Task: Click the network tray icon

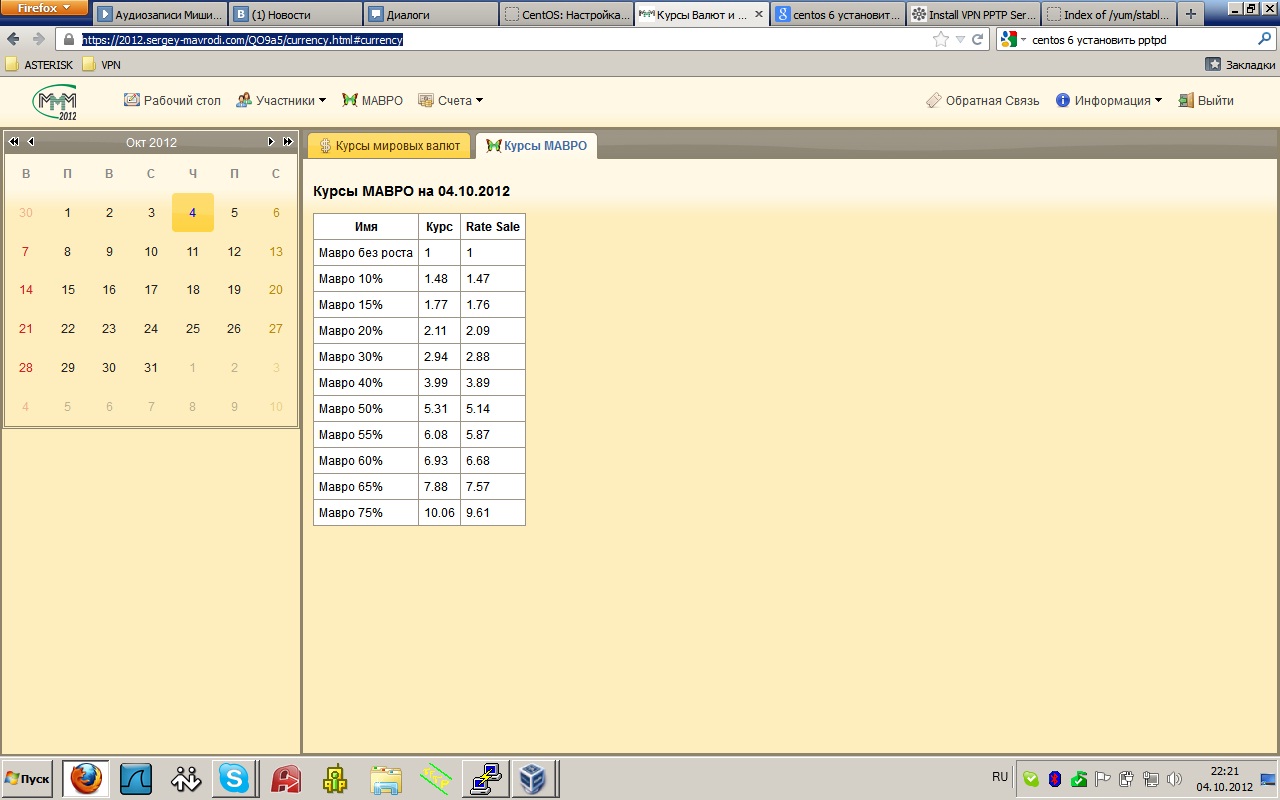Action: [1151, 779]
